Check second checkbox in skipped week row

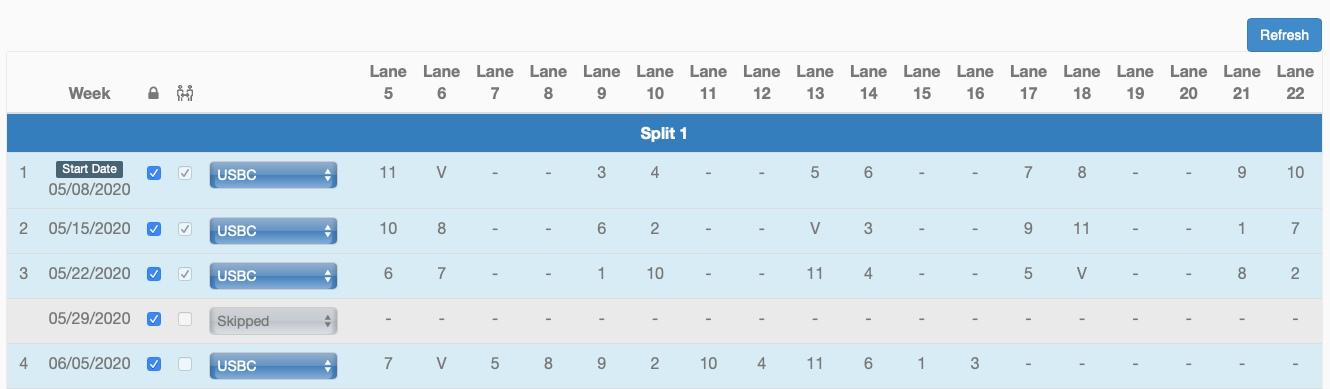[183, 319]
